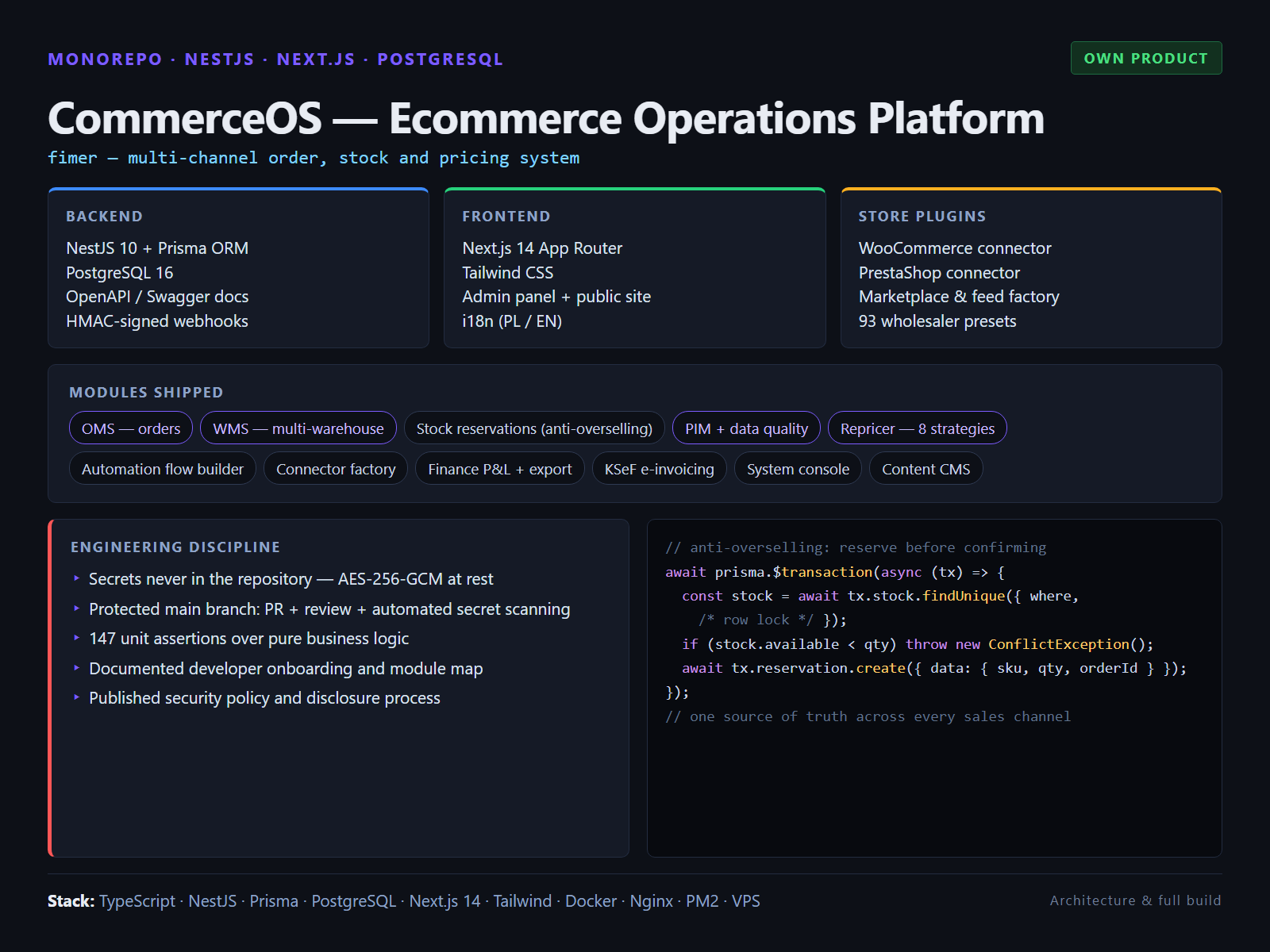
Task: Click the line "Tailwind CSS"
Action: [x=508, y=273]
